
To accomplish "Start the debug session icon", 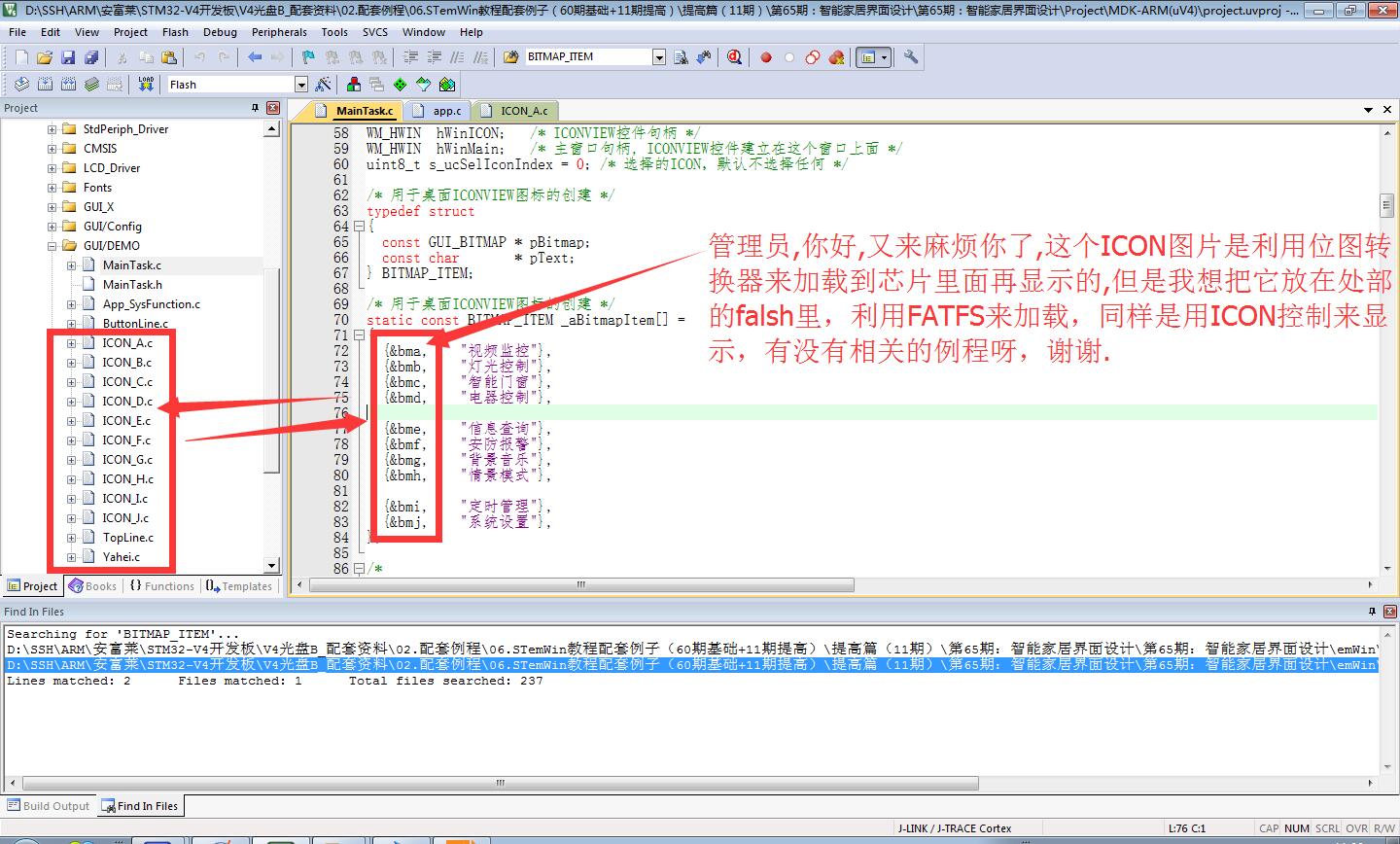I will click(734, 57).
